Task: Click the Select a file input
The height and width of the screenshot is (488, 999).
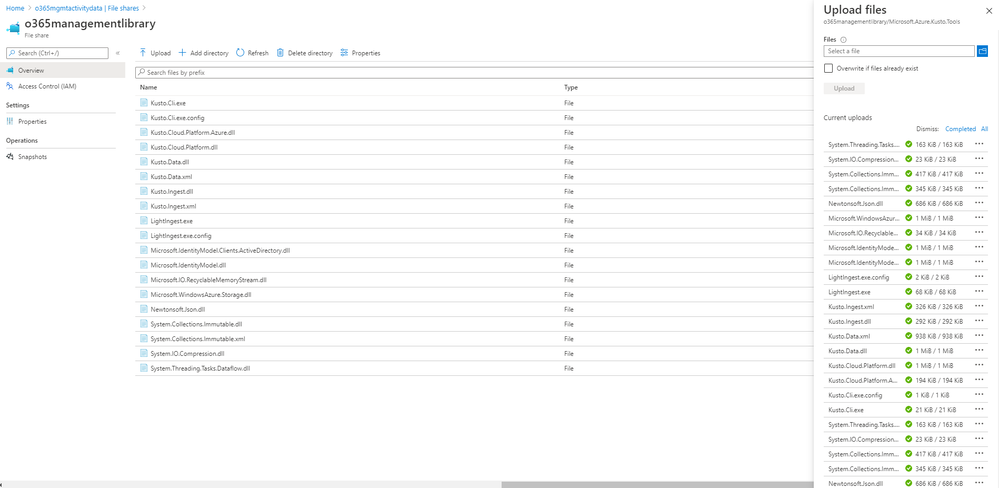Action: pyautogui.click(x=899, y=51)
